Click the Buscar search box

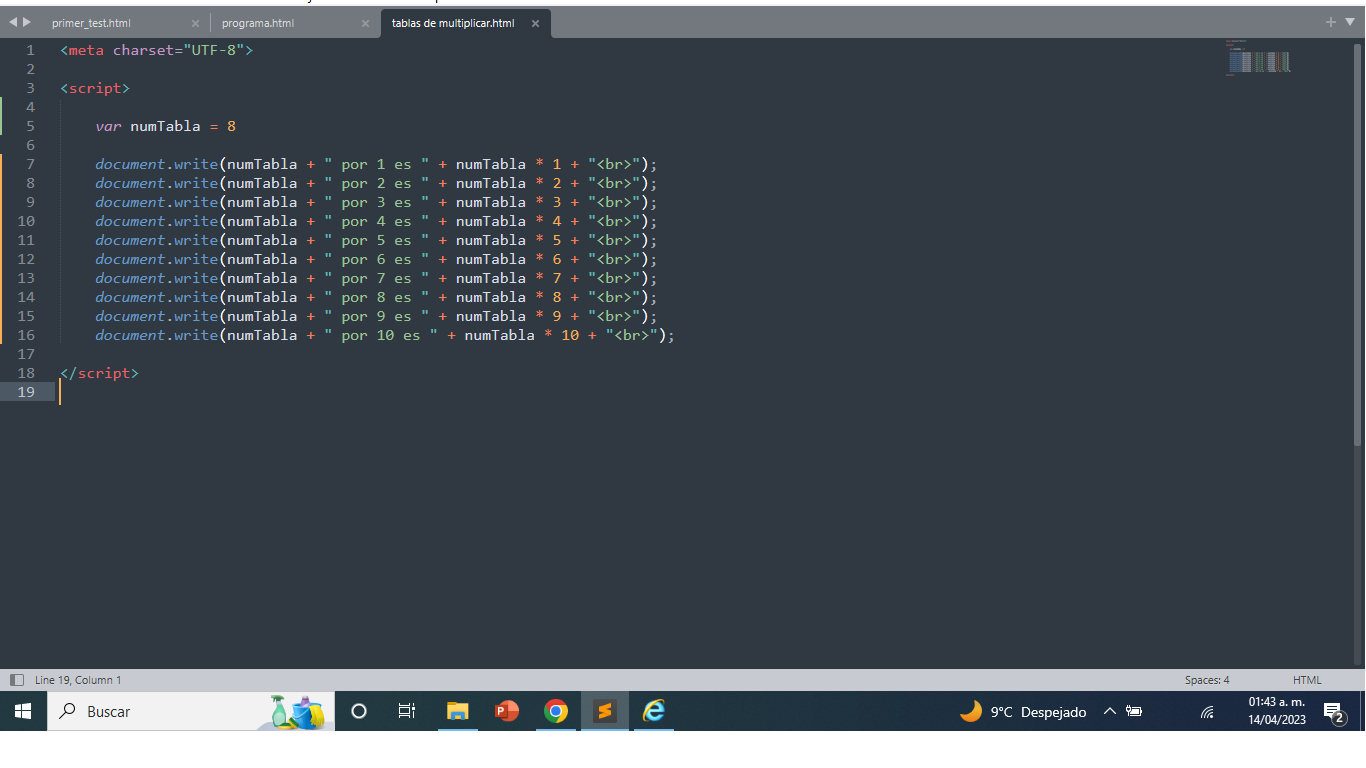(190, 711)
